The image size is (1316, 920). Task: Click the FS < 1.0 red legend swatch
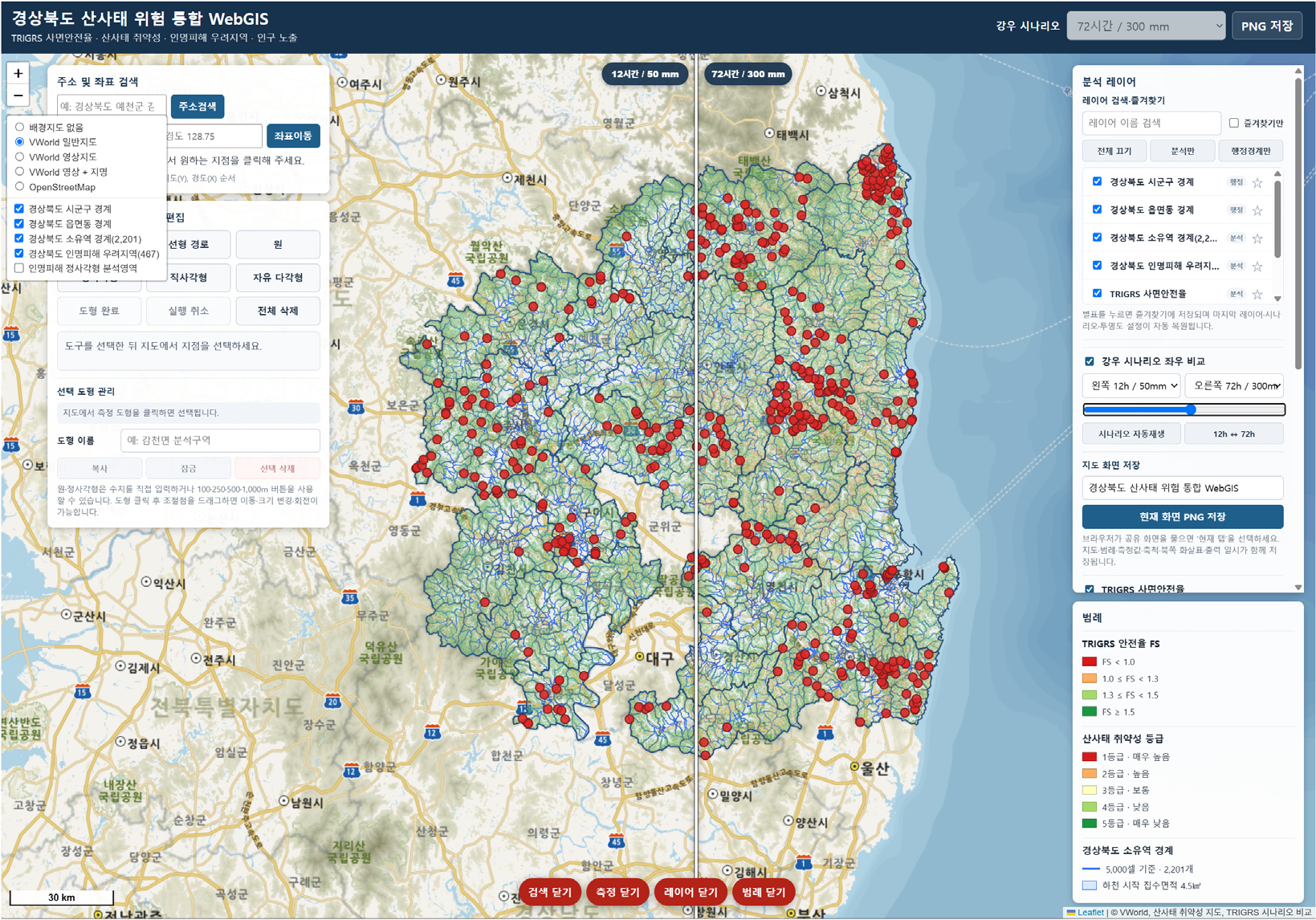pos(1089,662)
